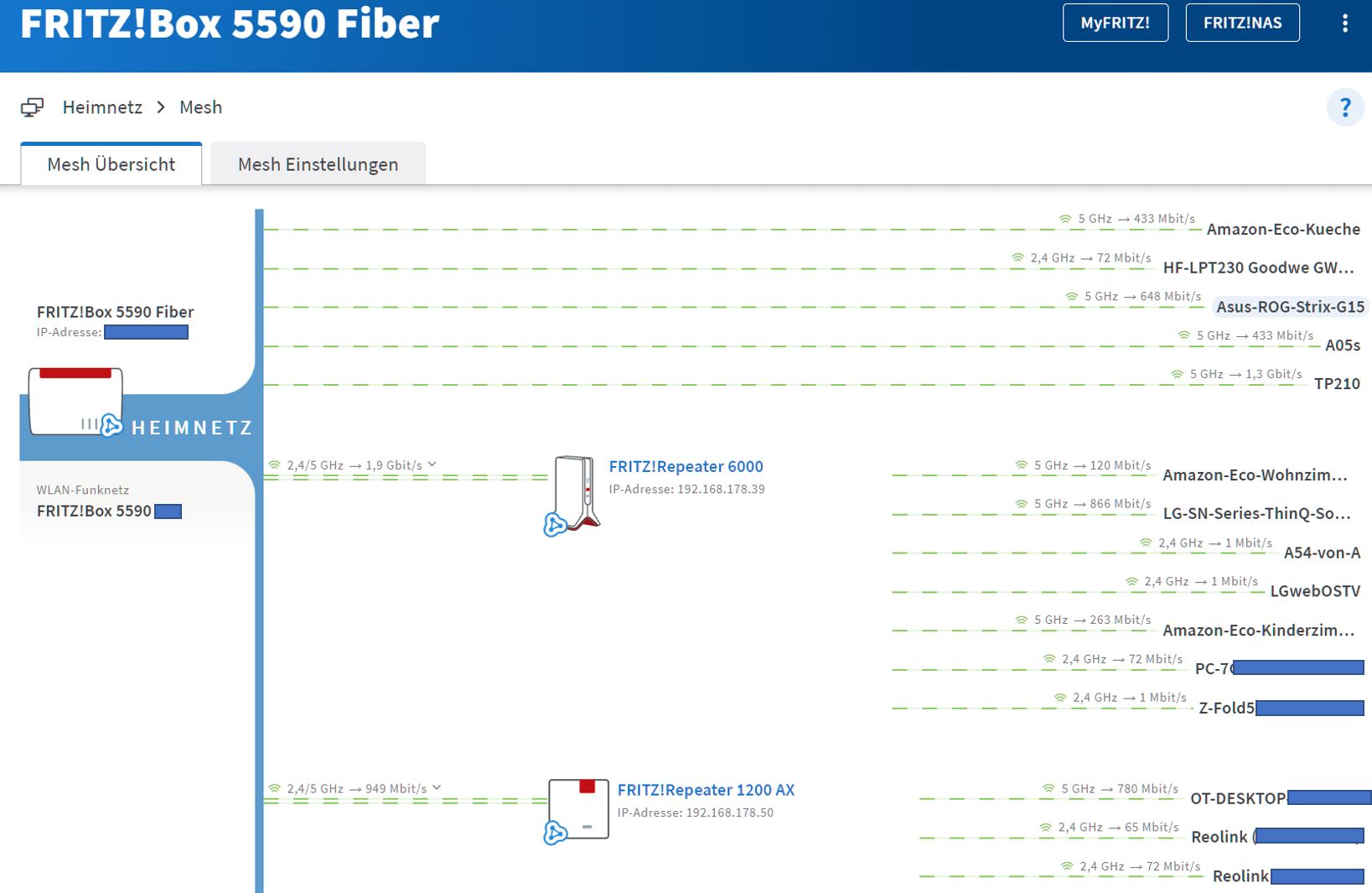
Task: Click Wi-Fi icon for PC-7 72 Mbit/s
Action: pyautogui.click(x=1048, y=659)
